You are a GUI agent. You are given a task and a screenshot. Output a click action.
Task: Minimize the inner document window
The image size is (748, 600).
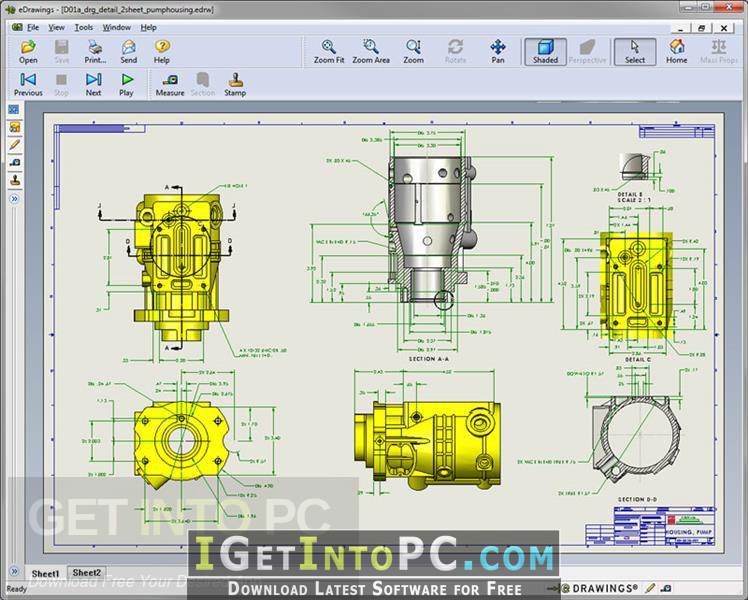[x=681, y=28]
